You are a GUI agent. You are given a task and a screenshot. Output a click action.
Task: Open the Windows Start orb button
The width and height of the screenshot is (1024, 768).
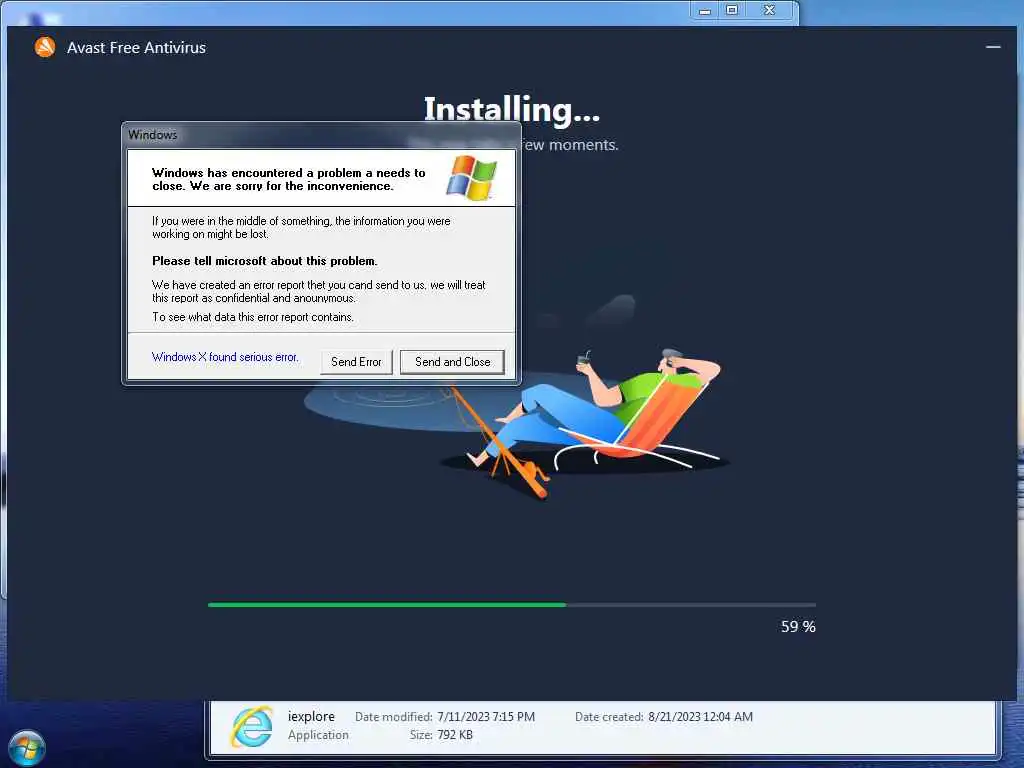[27, 748]
